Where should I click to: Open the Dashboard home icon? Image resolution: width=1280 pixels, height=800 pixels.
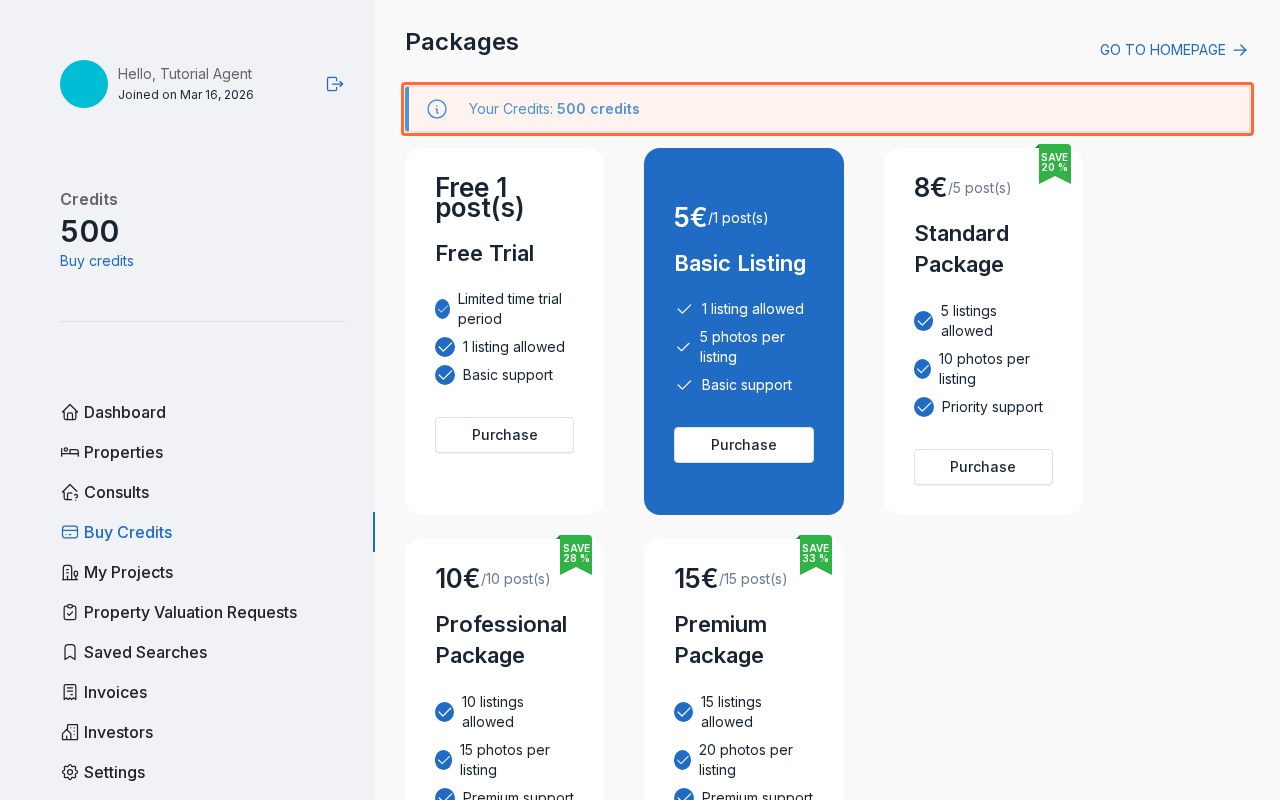pos(69,412)
